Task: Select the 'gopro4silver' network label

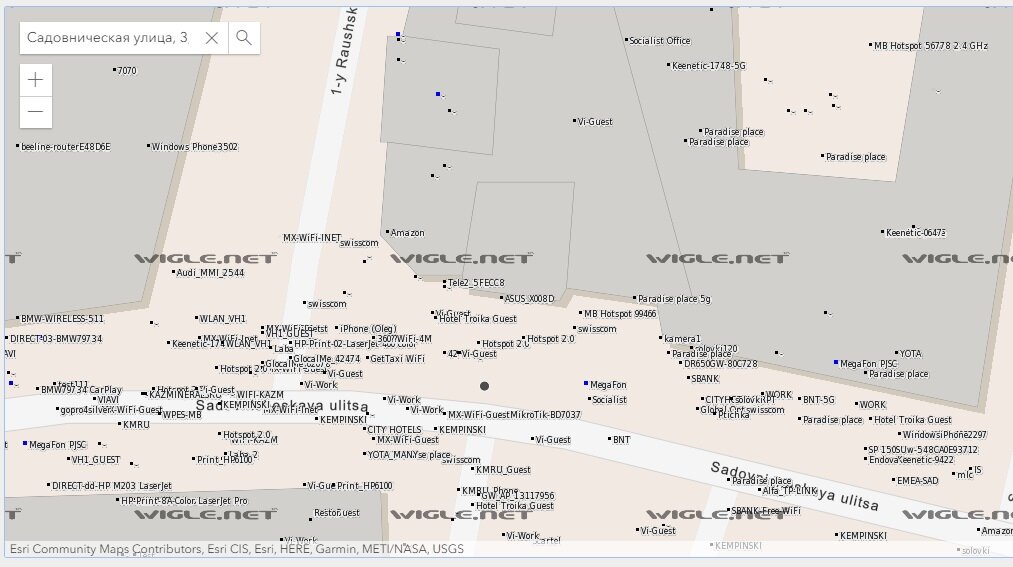Action: click(87, 410)
